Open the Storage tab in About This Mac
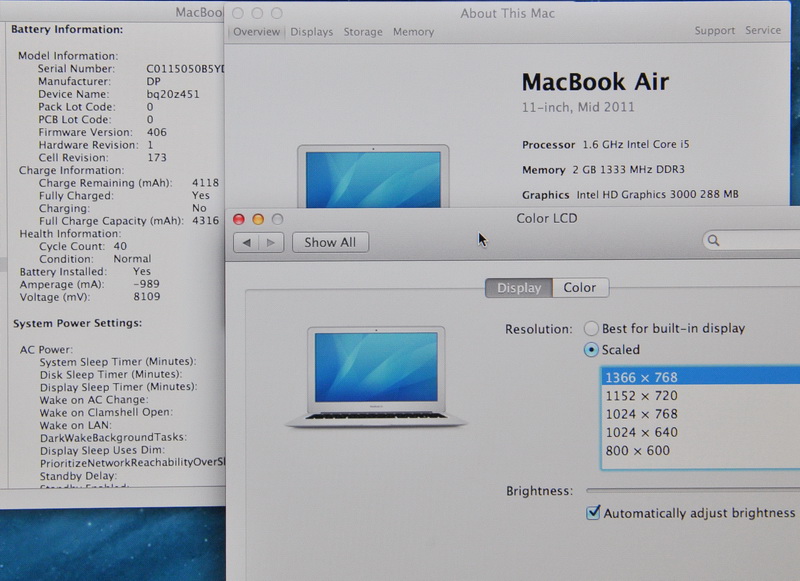The height and width of the screenshot is (581, 800). click(x=363, y=32)
